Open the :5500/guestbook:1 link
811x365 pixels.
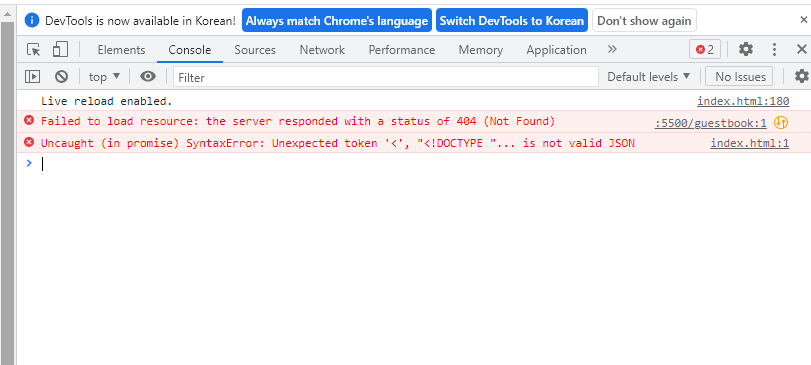(710, 123)
